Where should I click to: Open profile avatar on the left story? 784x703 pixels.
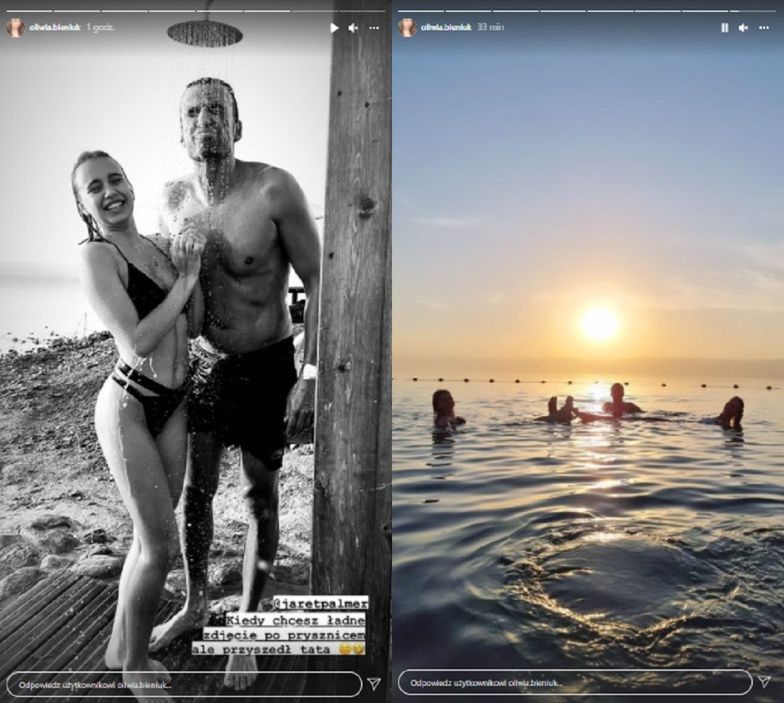[x=16, y=28]
